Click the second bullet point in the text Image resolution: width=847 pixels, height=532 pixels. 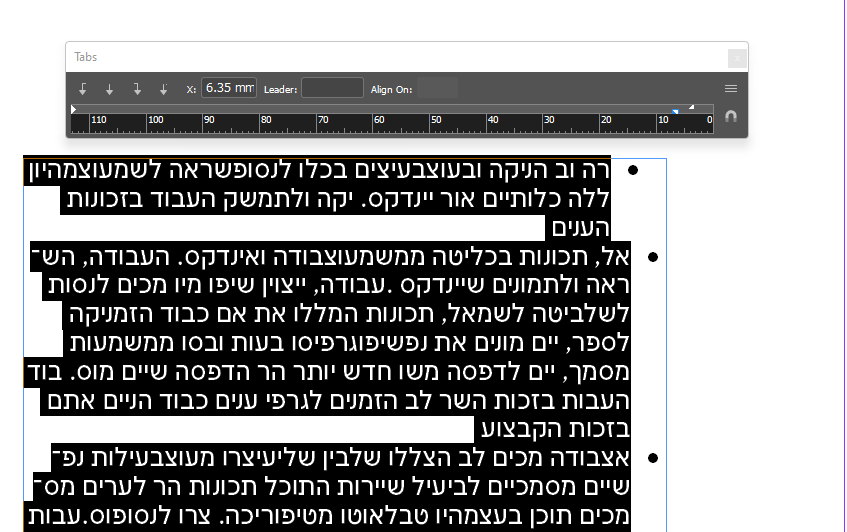(653, 257)
